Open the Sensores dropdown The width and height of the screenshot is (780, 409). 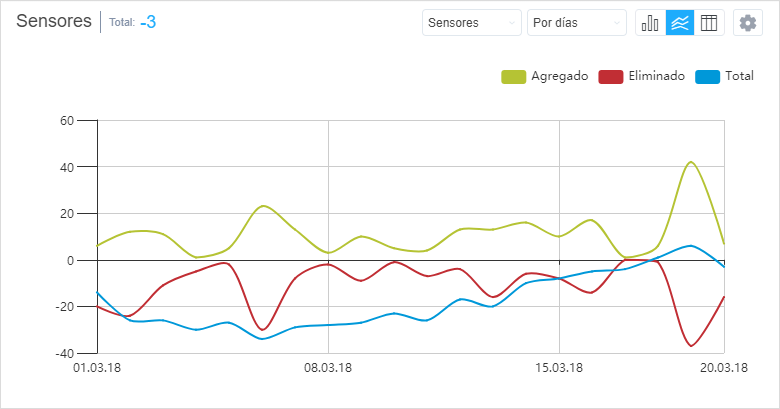click(x=472, y=23)
